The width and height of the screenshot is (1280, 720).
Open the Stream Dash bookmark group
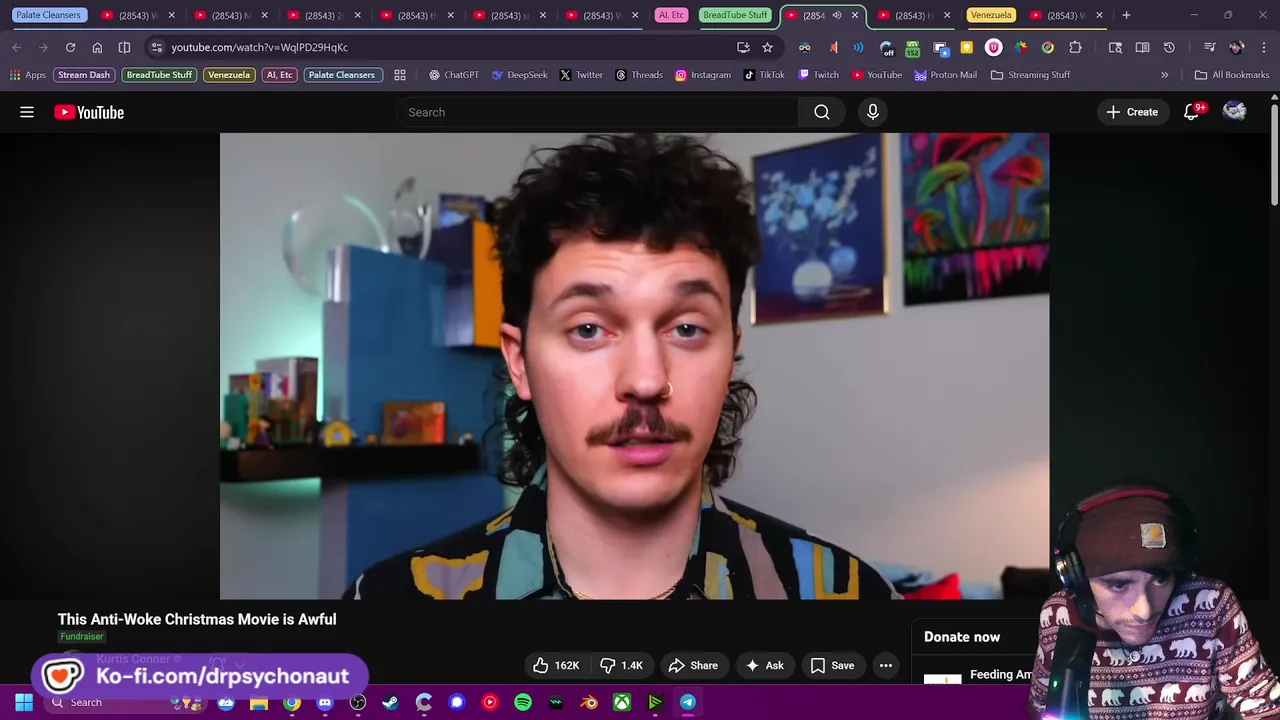[84, 75]
